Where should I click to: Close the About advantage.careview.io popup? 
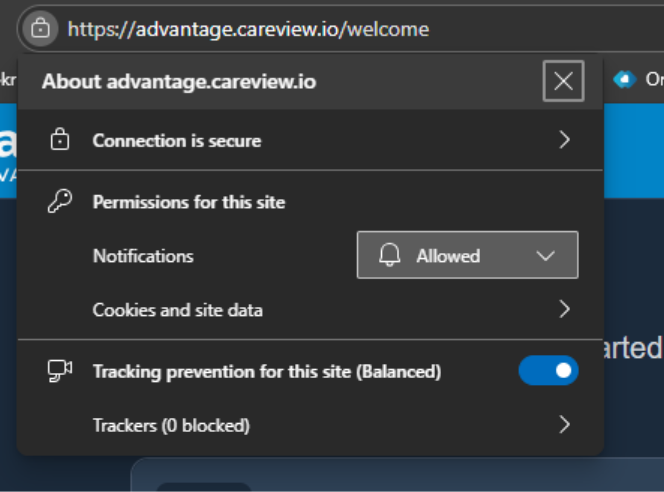tap(563, 81)
